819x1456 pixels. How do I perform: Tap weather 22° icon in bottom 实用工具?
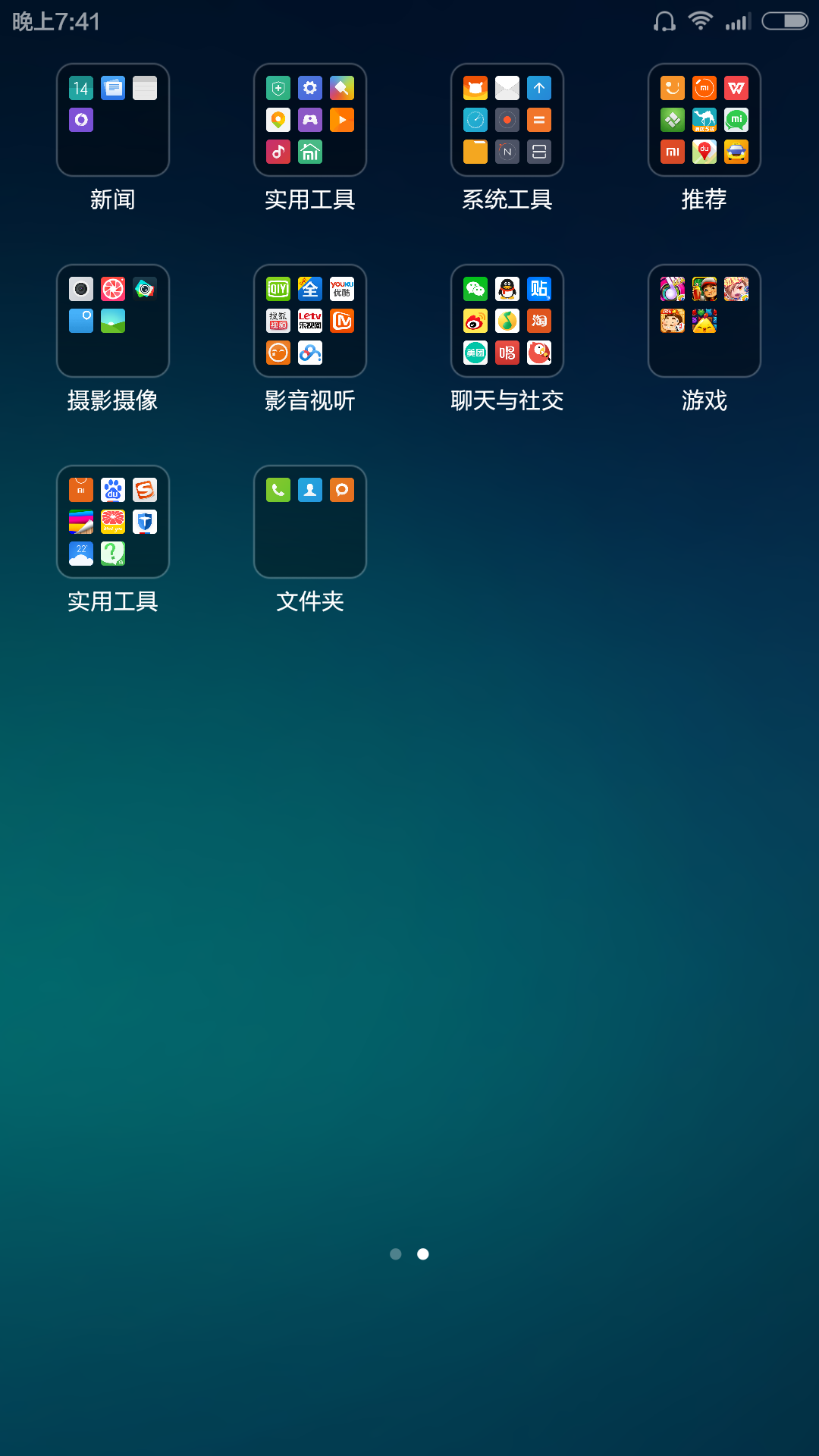pyautogui.click(x=81, y=554)
